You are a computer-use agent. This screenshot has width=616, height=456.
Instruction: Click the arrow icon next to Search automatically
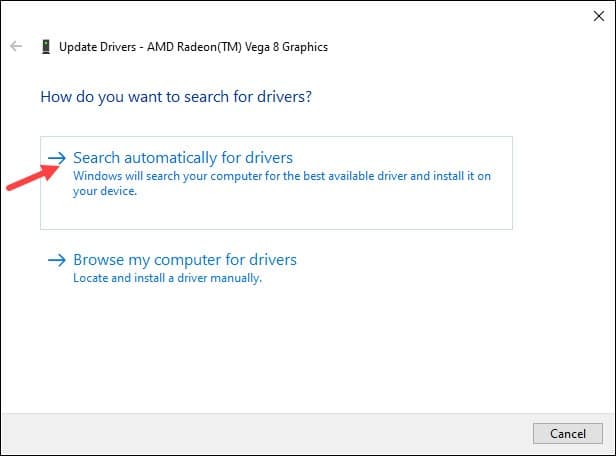[57, 158]
